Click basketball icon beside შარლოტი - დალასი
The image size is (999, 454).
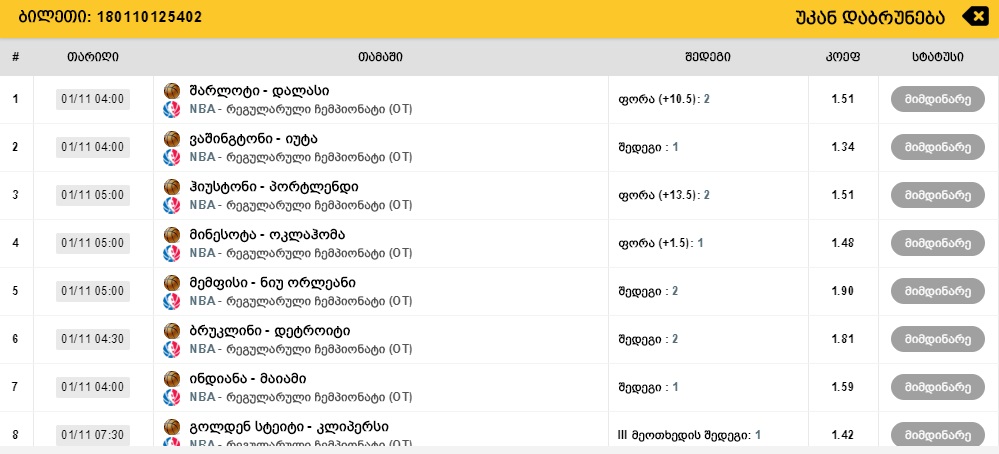click(171, 90)
